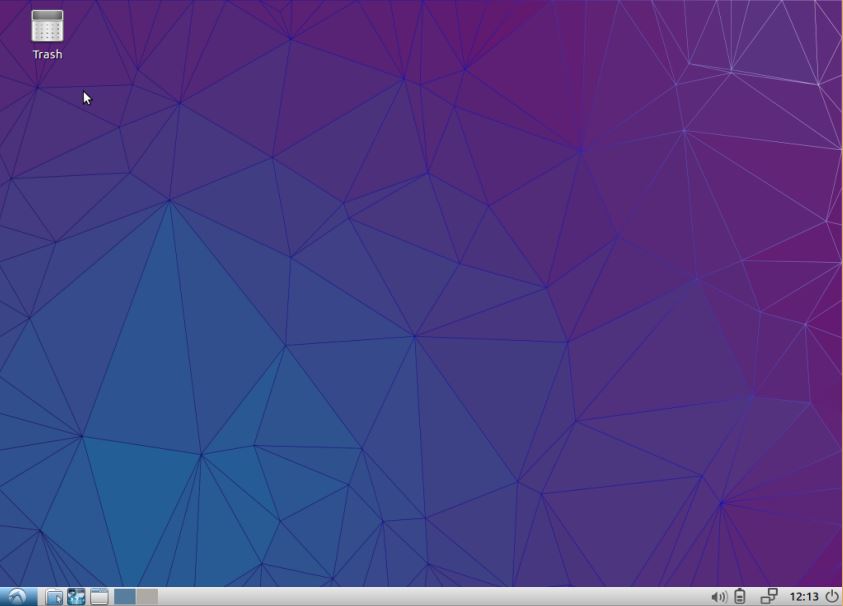Launch the web browser from the panel
Viewport: 843px width, 606px height.
[76, 597]
